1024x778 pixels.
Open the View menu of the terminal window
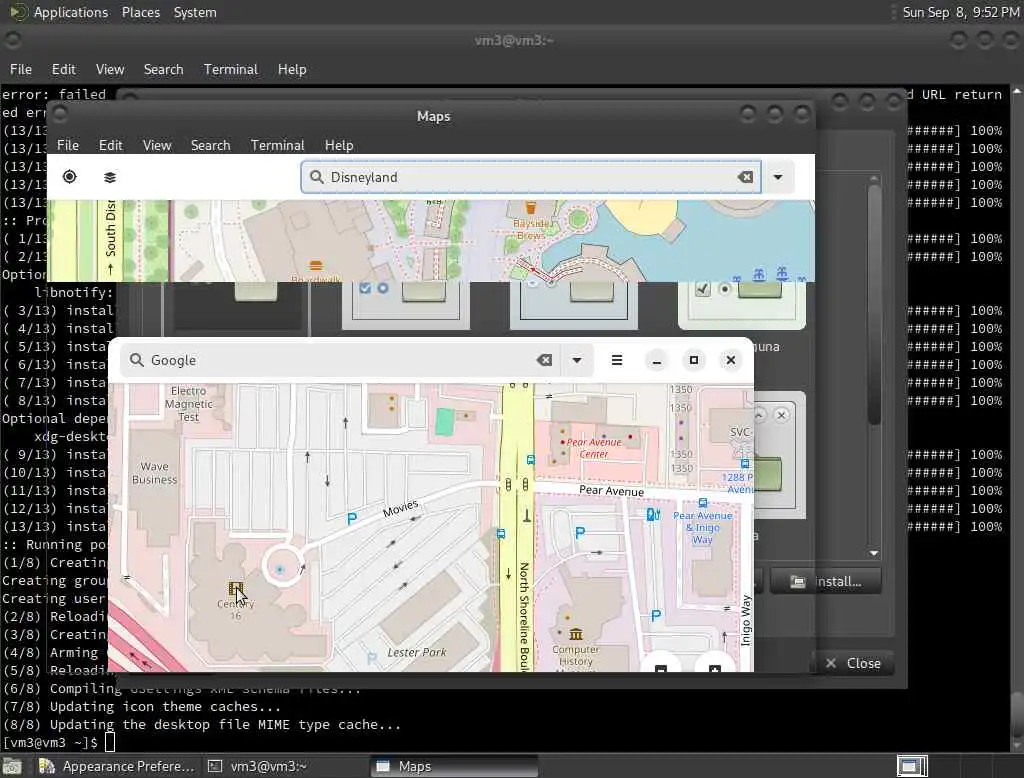(110, 69)
